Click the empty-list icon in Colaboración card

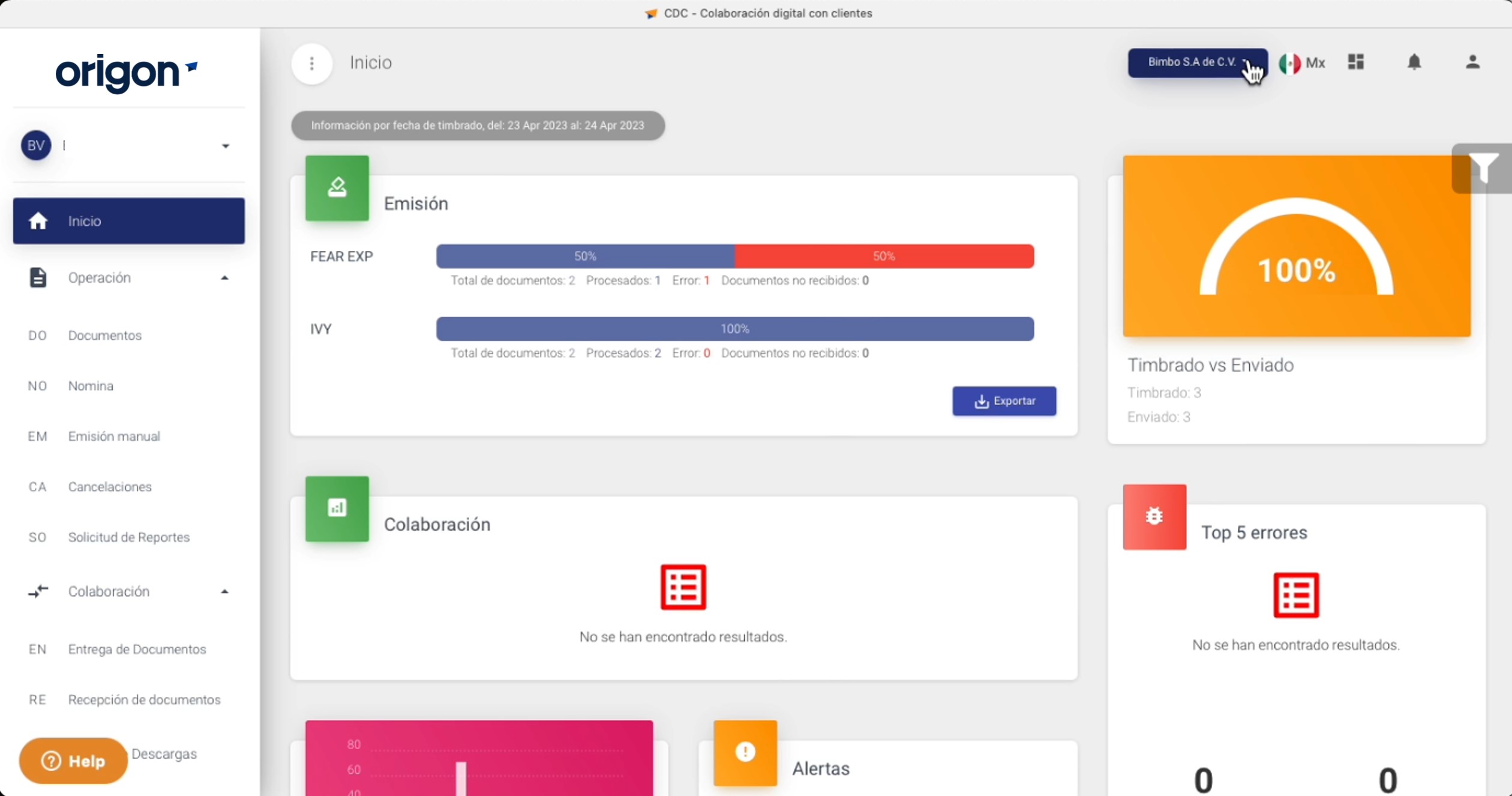(x=683, y=587)
